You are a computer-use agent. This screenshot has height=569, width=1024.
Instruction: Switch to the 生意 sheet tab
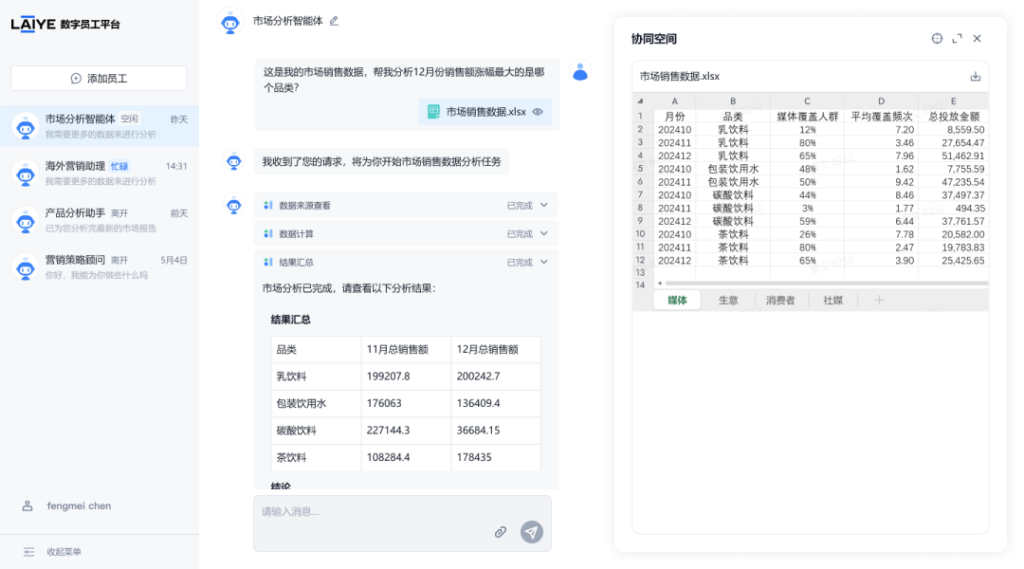pos(728,300)
